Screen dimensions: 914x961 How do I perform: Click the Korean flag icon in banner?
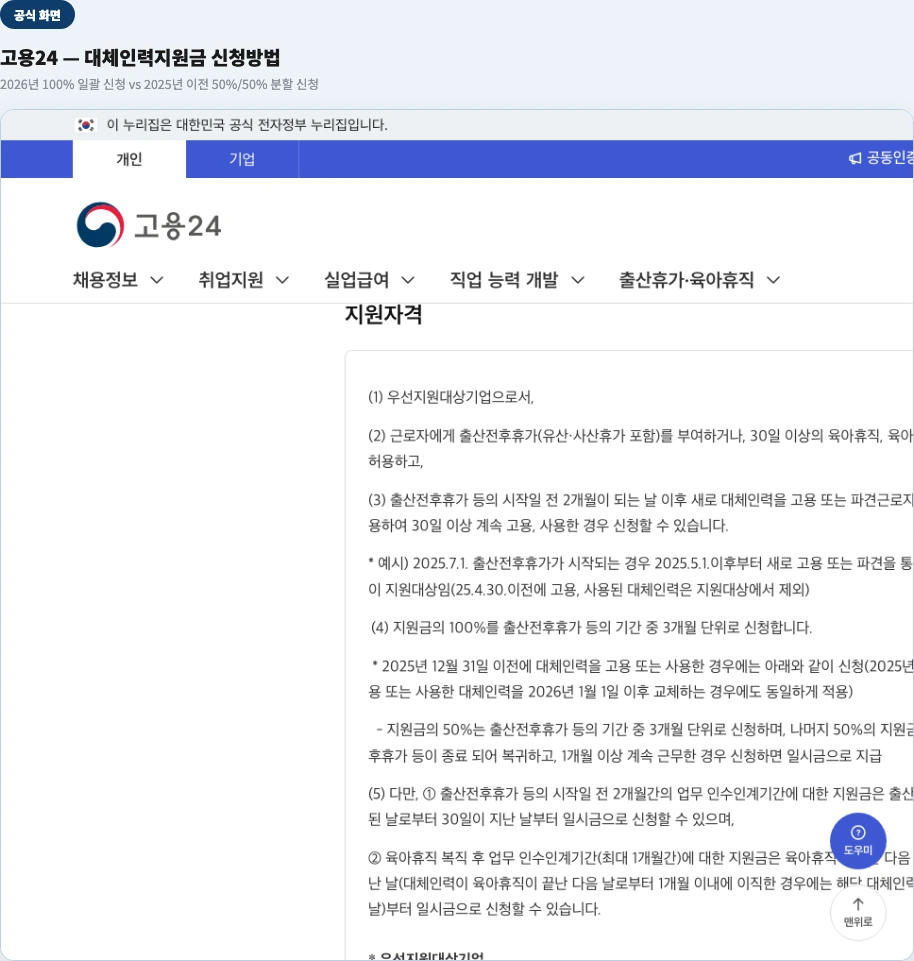pos(86,125)
